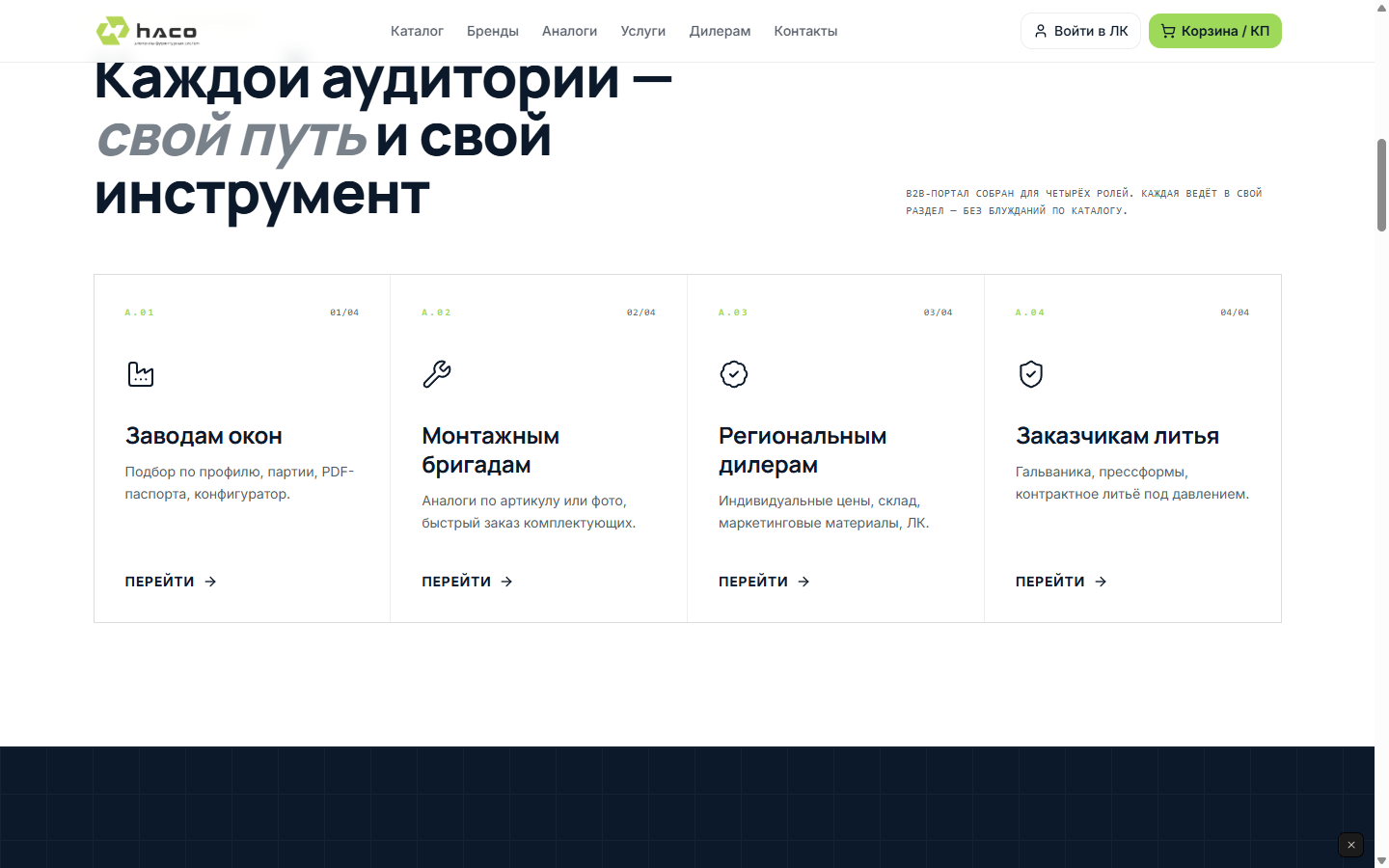Click the user icon in login button

coord(1041,31)
